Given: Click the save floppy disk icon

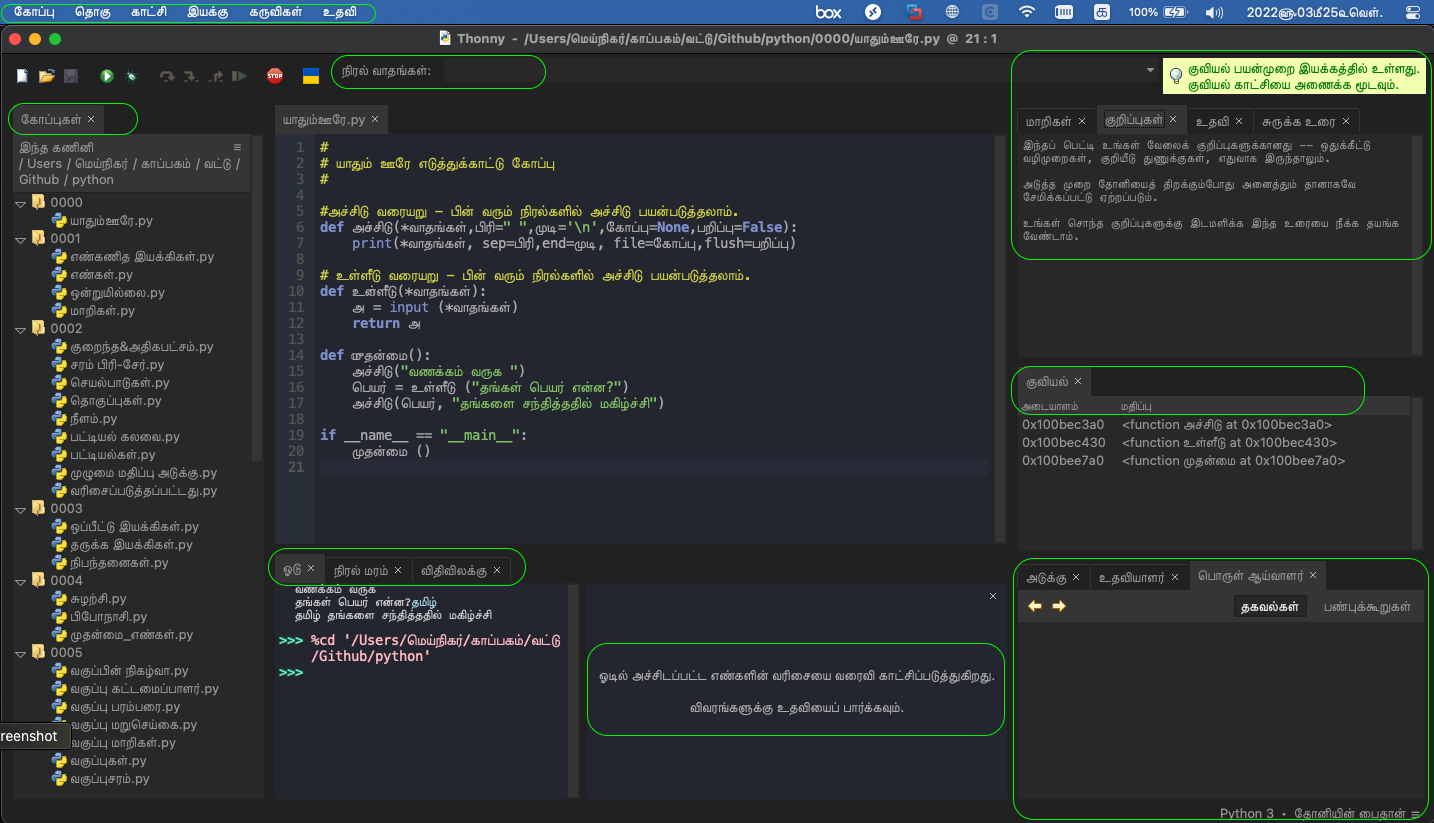Looking at the screenshot, I should coord(71,76).
